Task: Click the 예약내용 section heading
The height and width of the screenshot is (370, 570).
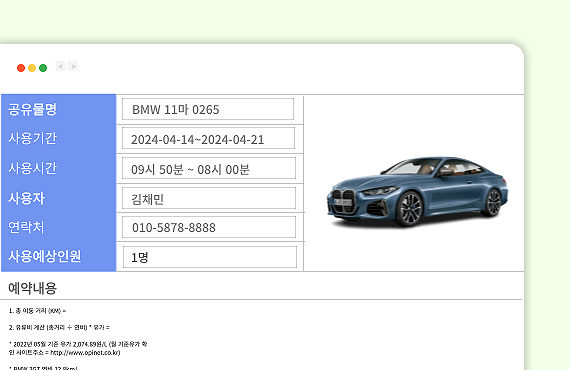Action: (32, 288)
